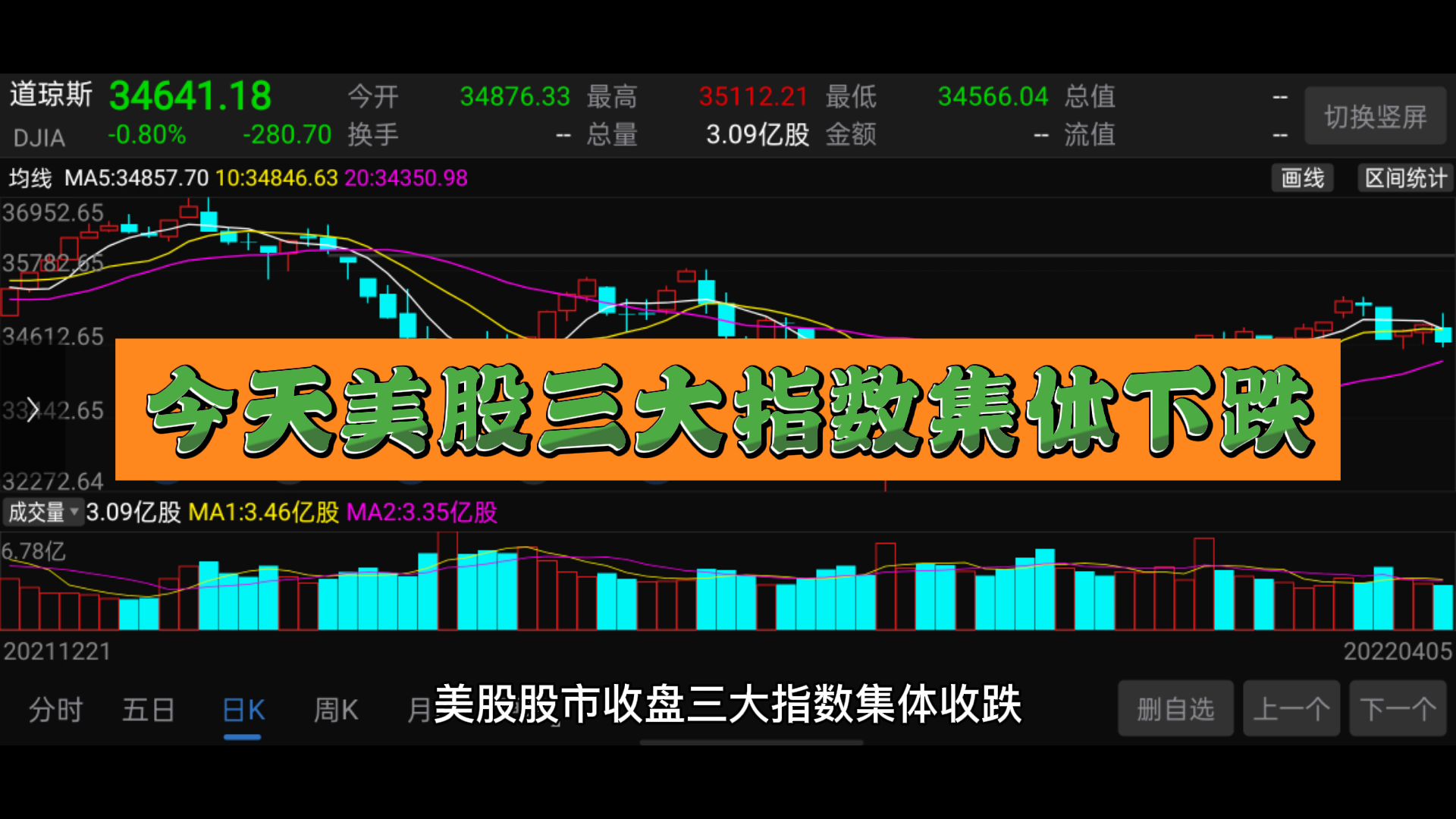This screenshot has width=1456, height=819.
Task: Click the last volume bar on the right
Action: [1443, 607]
